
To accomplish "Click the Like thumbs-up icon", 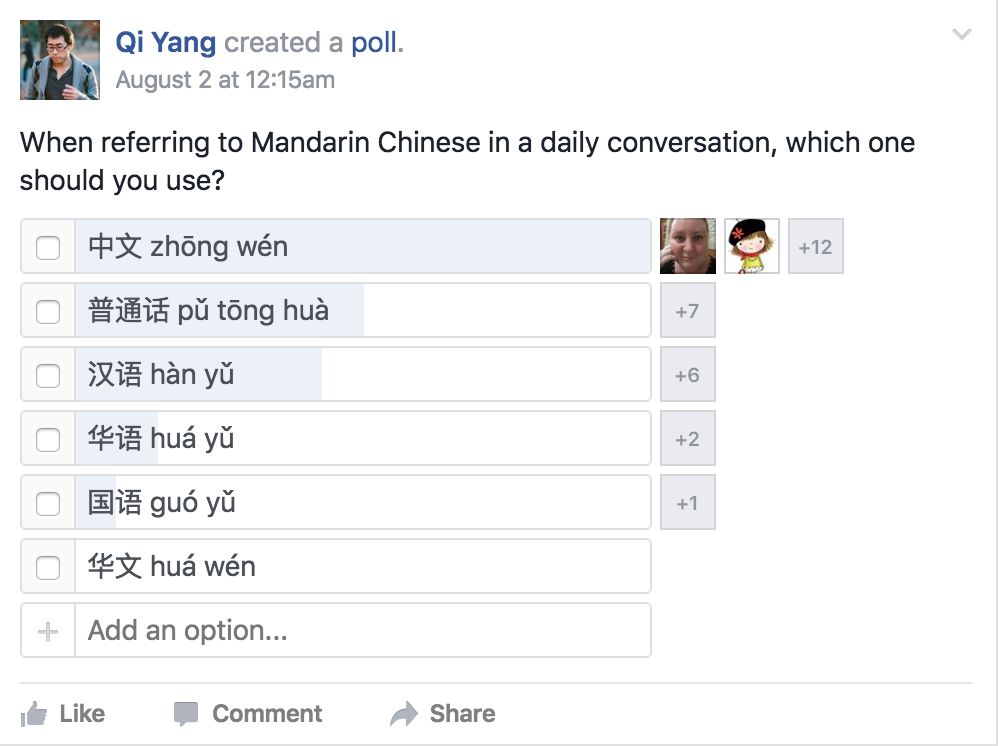I will [x=34, y=714].
